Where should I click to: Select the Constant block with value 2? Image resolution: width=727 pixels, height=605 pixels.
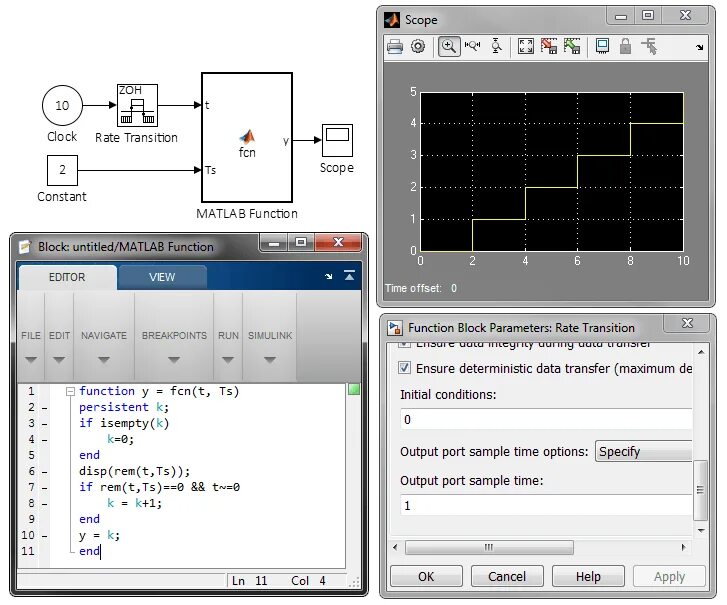pos(62,170)
